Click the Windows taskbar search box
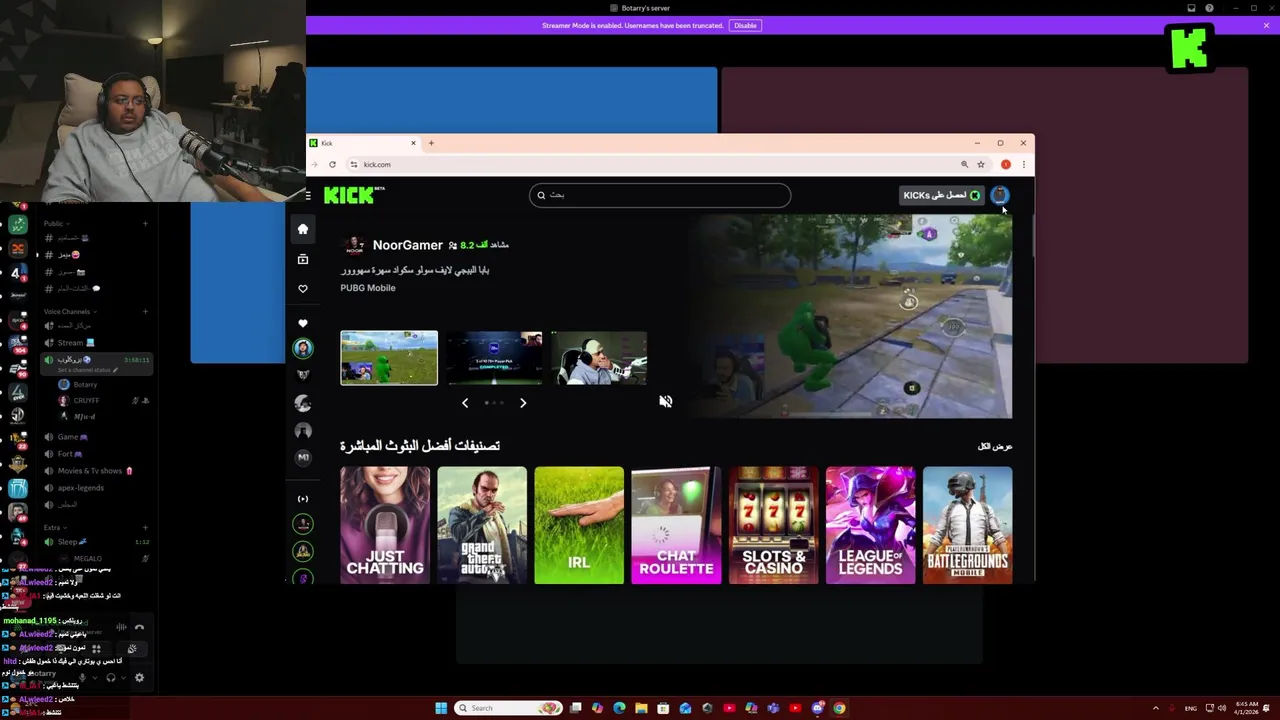 tap(509, 708)
